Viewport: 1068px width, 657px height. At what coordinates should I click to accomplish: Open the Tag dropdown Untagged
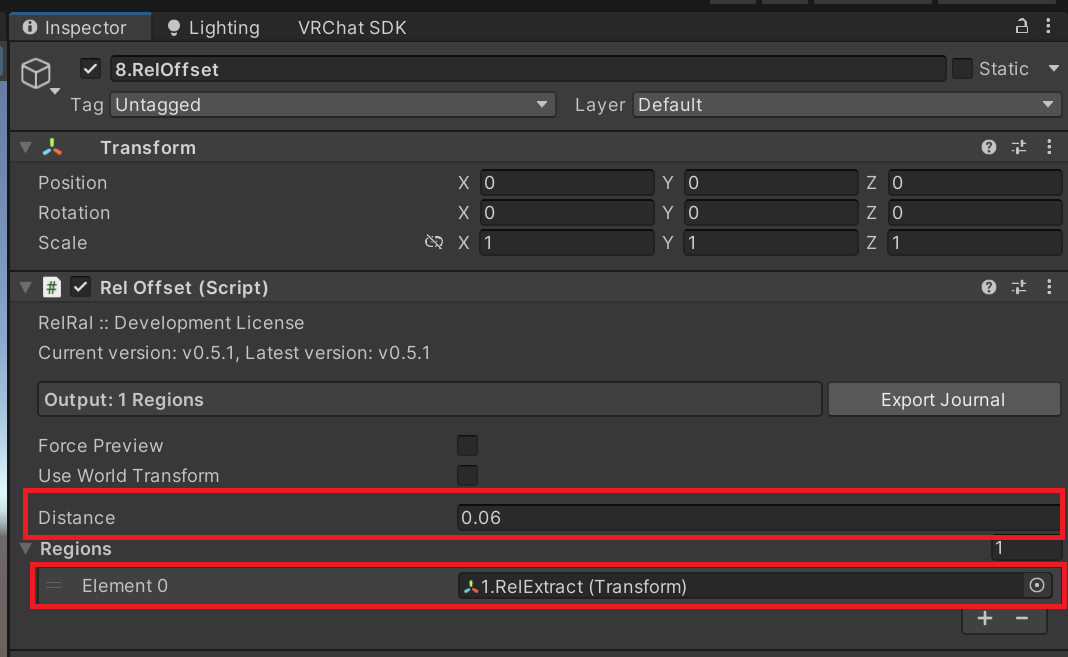(x=332, y=105)
